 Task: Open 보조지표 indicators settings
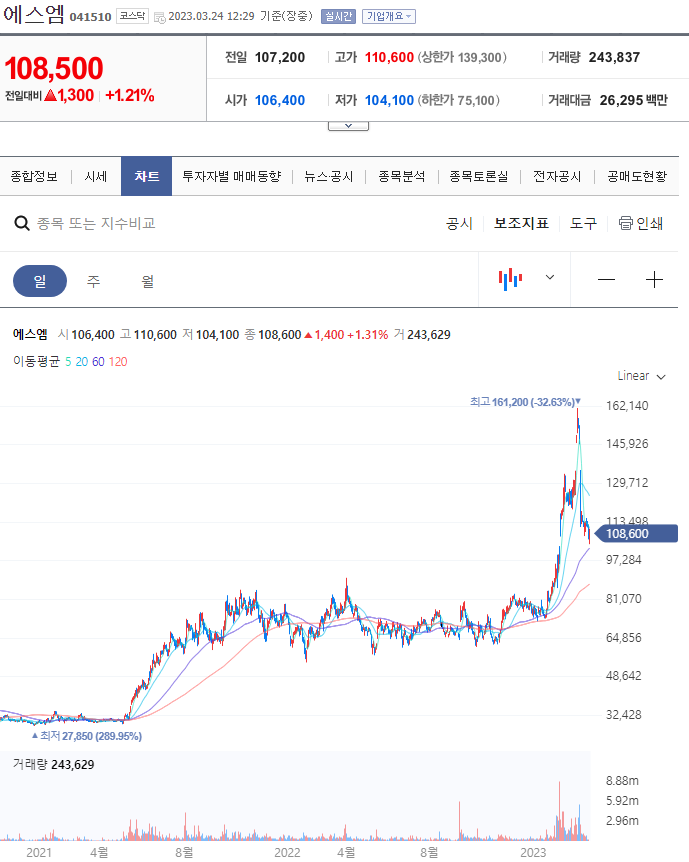(x=521, y=223)
